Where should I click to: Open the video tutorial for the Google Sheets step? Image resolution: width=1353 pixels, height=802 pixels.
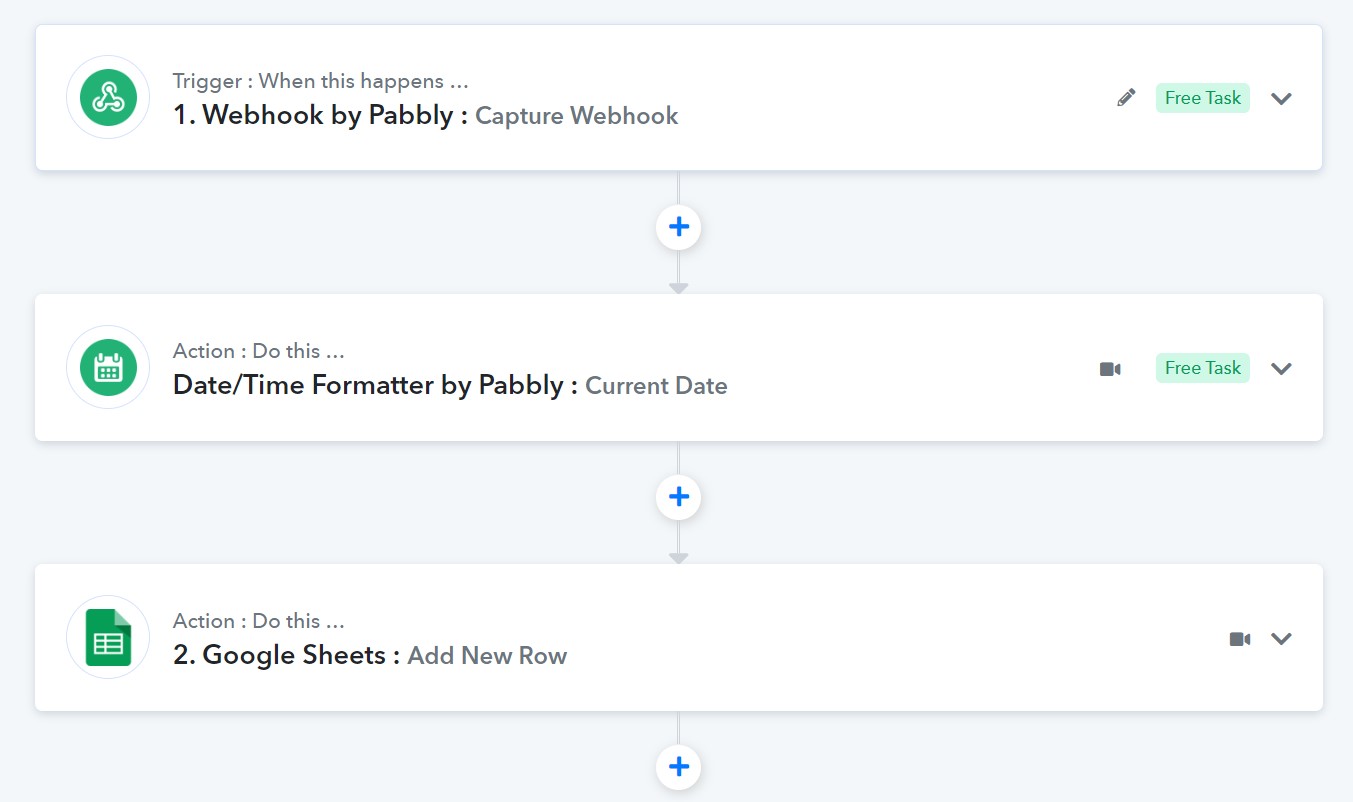(1240, 638)
